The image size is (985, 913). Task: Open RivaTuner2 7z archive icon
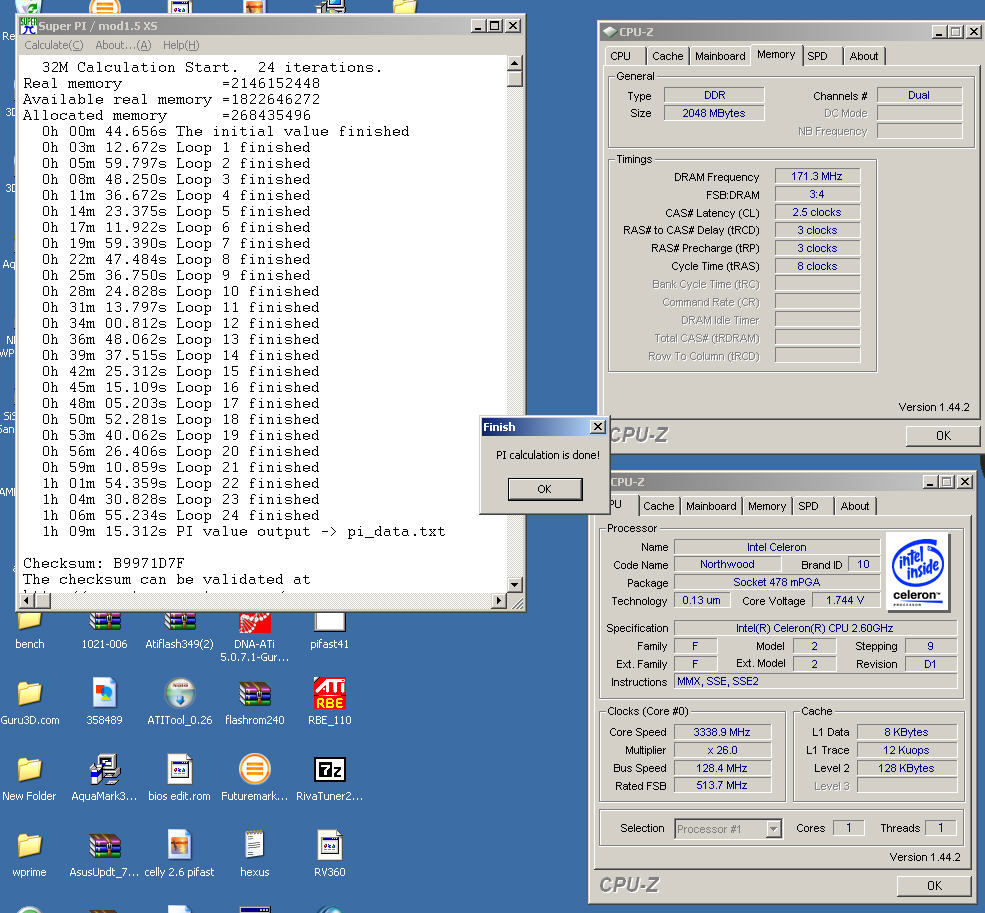tap(329, 769)
